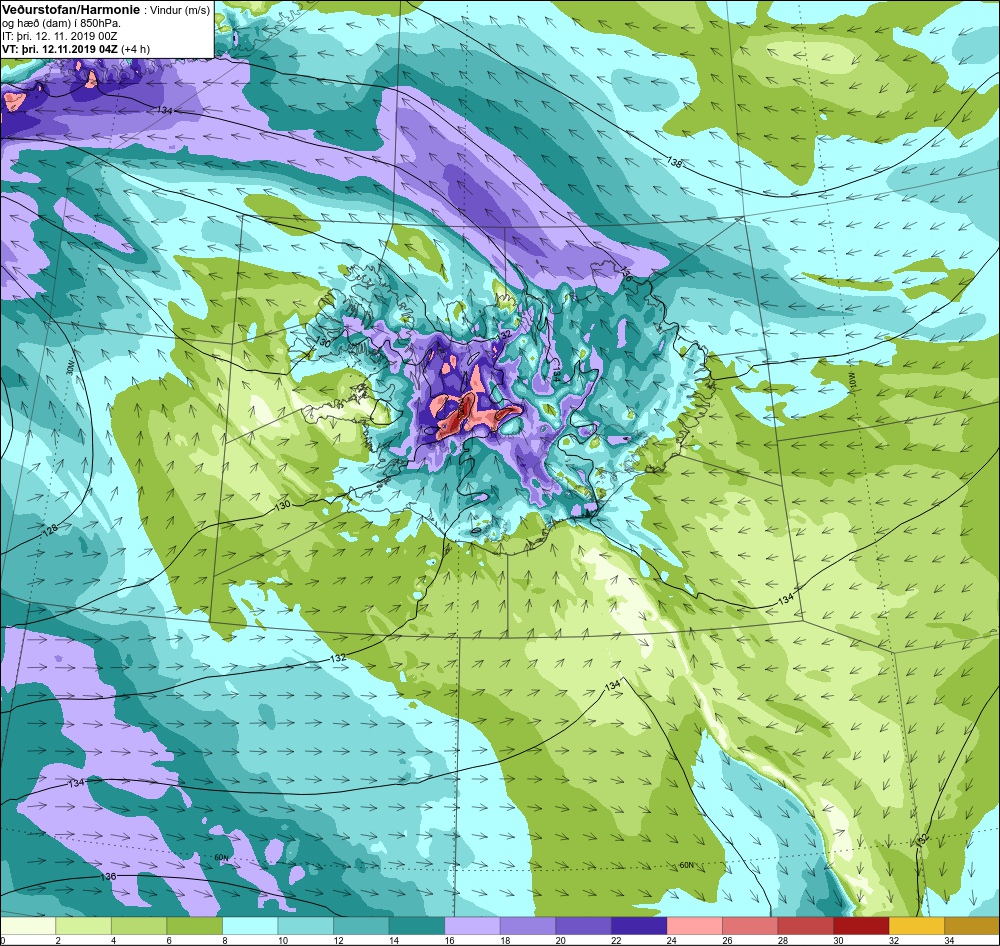Select the pale cream 0–2 m/s legend swatch
1000x946 pixels.
point(28,925)
